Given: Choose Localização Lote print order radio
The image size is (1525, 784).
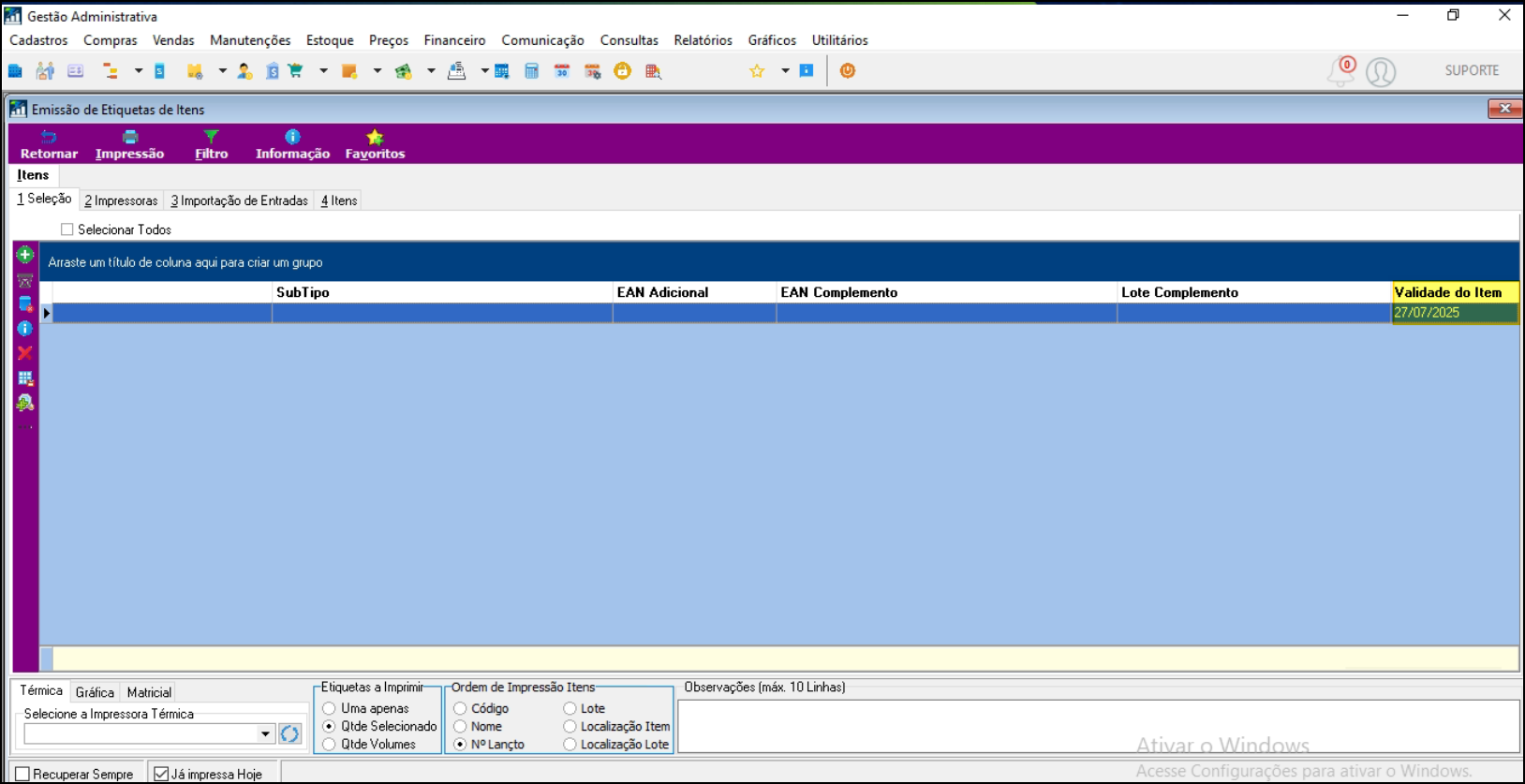Looking at the screenshot, I should [x=570, y=745].
